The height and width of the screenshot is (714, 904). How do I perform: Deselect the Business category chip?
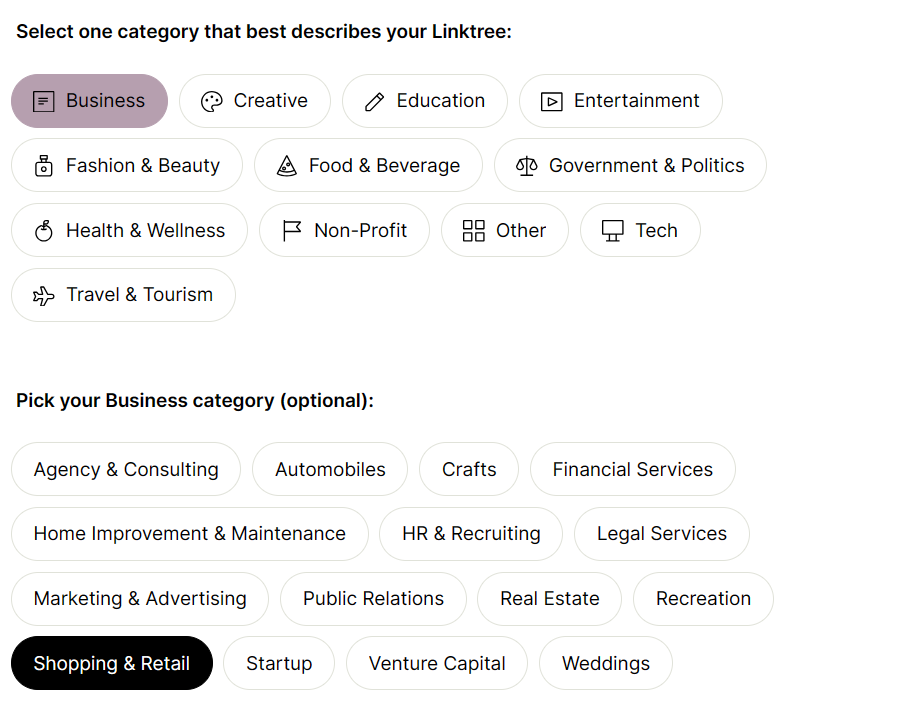[x=89, y=101]
